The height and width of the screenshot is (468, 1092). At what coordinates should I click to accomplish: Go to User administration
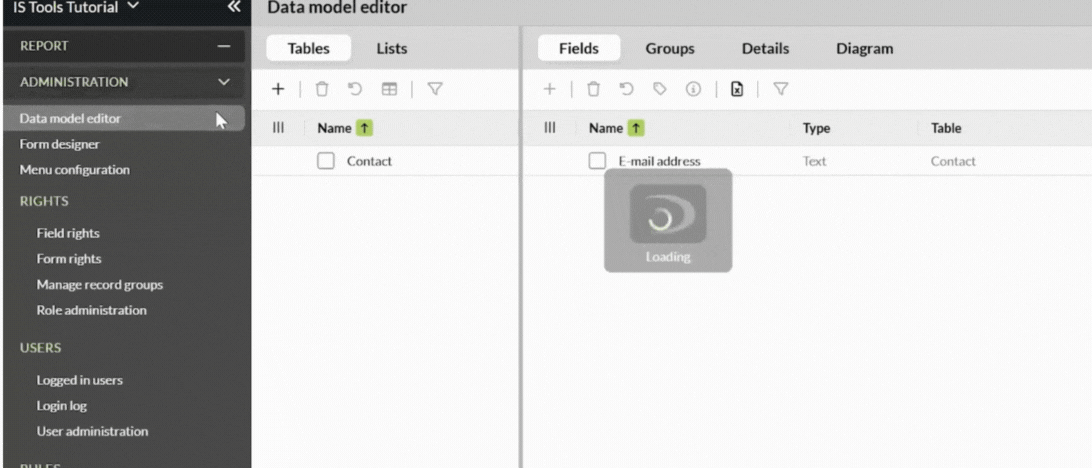tap(92, 432)
